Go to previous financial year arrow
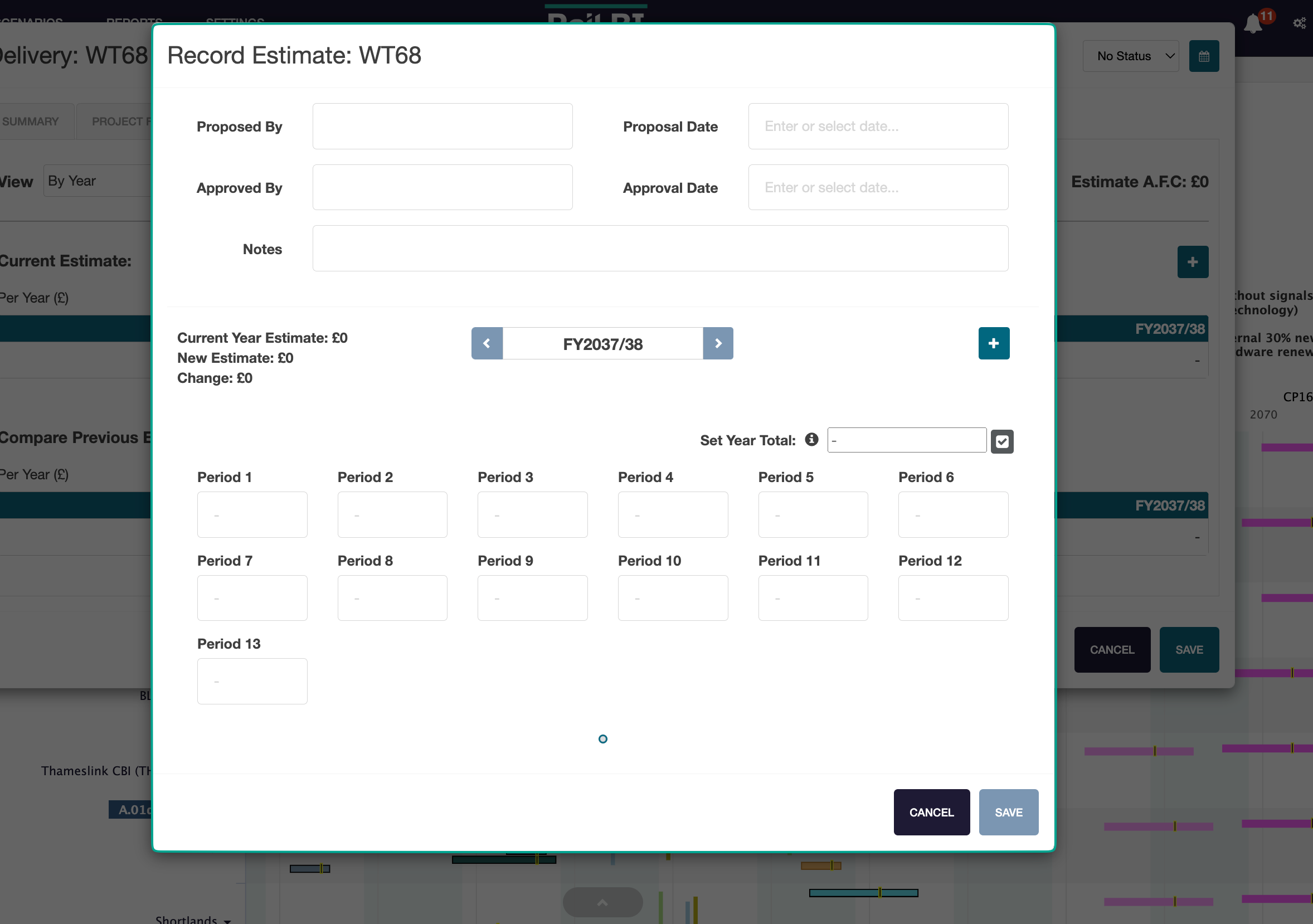 (x=487, y=343)
